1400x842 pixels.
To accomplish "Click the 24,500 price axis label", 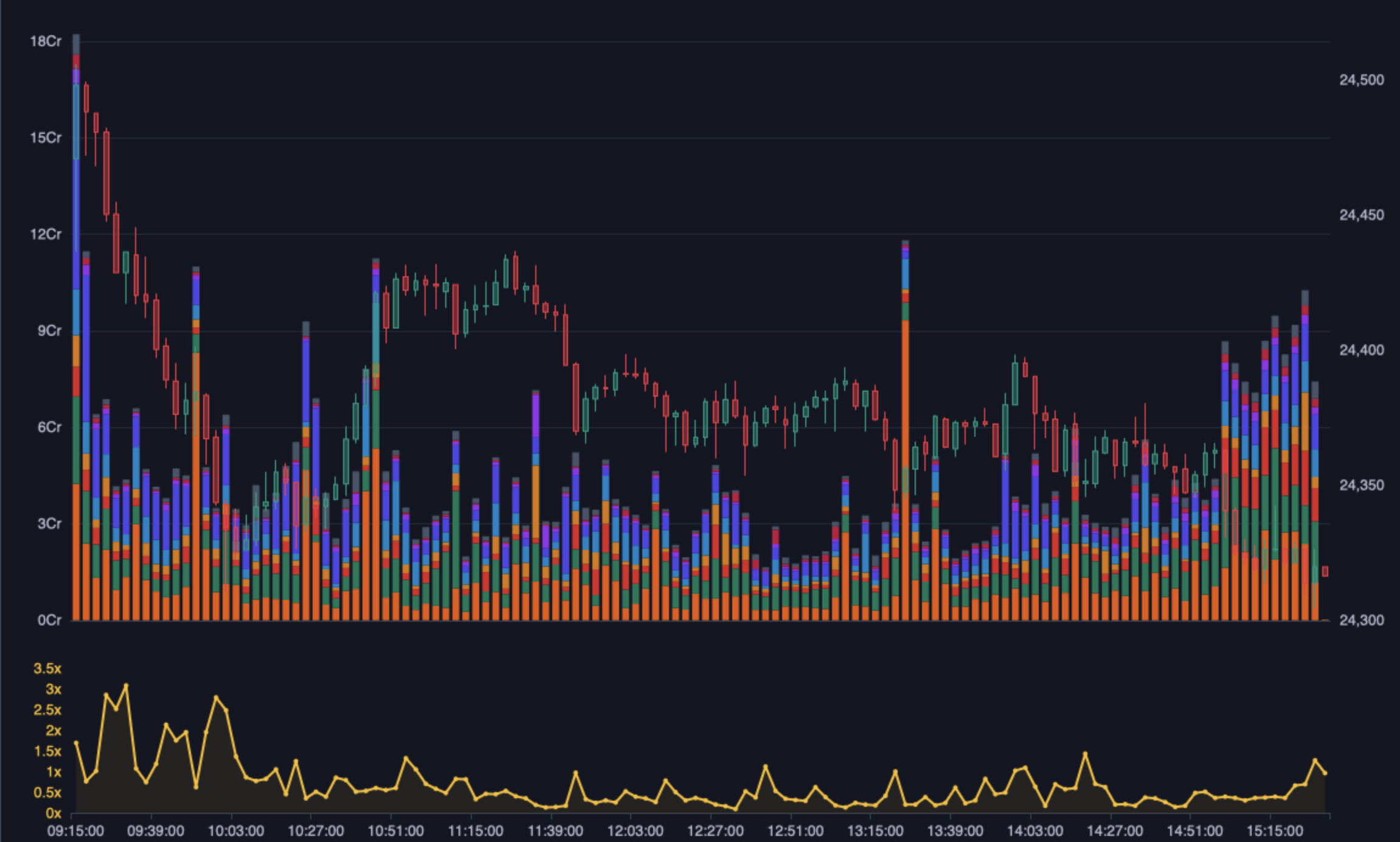I will coord(1361,80).
